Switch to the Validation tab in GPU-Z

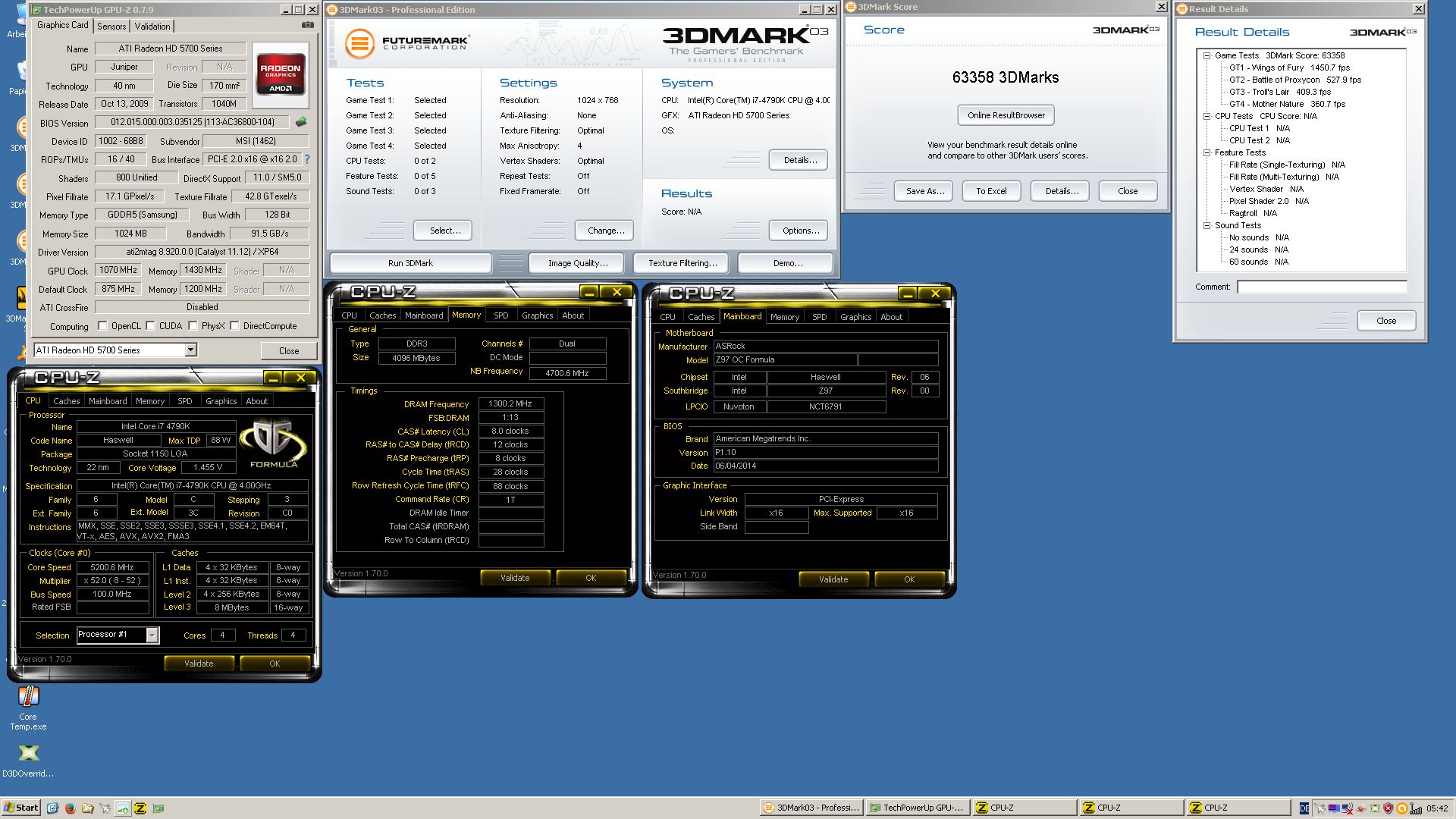[152, 26]
